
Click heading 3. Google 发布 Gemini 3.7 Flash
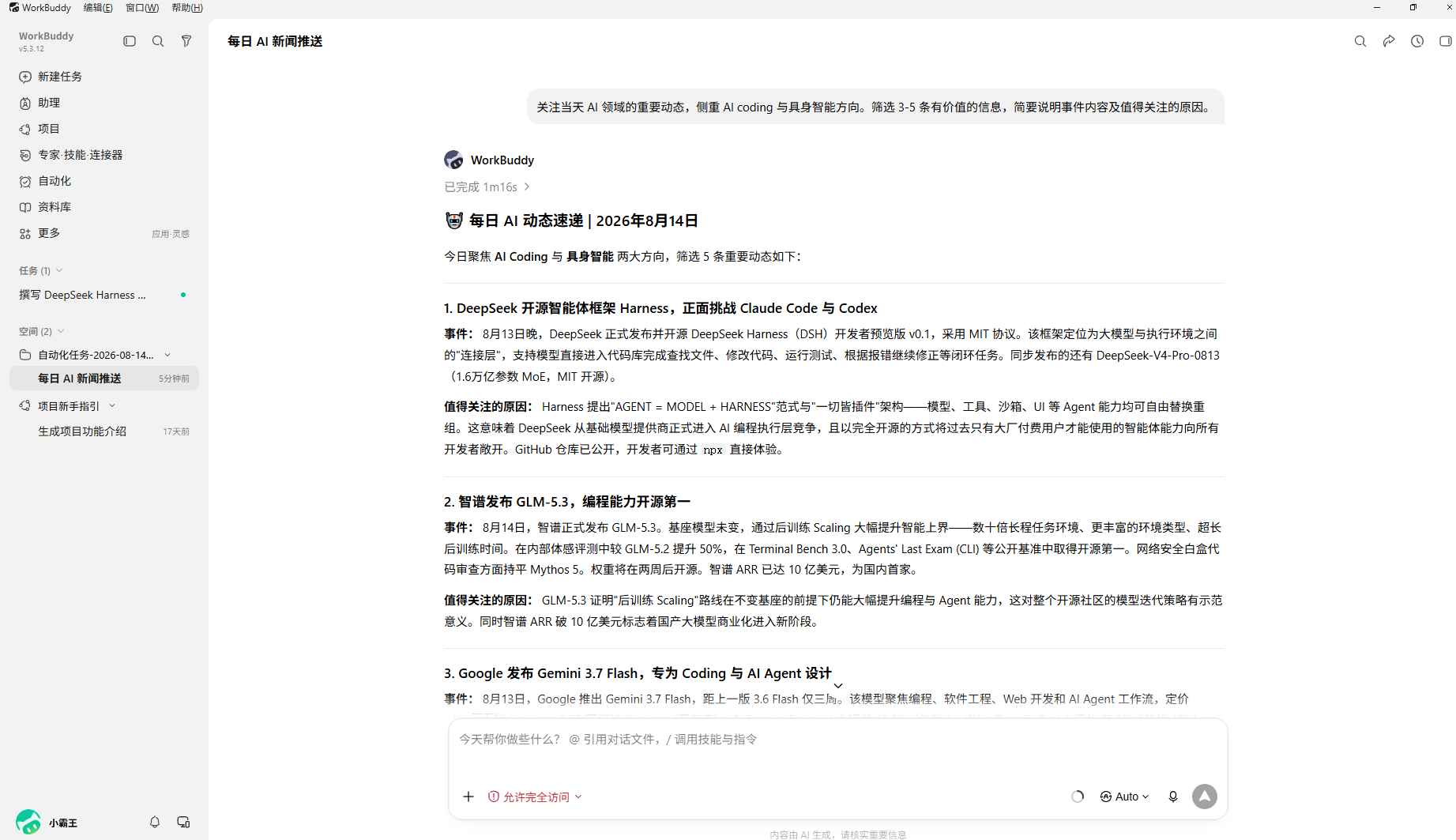[x=638, y=673]
